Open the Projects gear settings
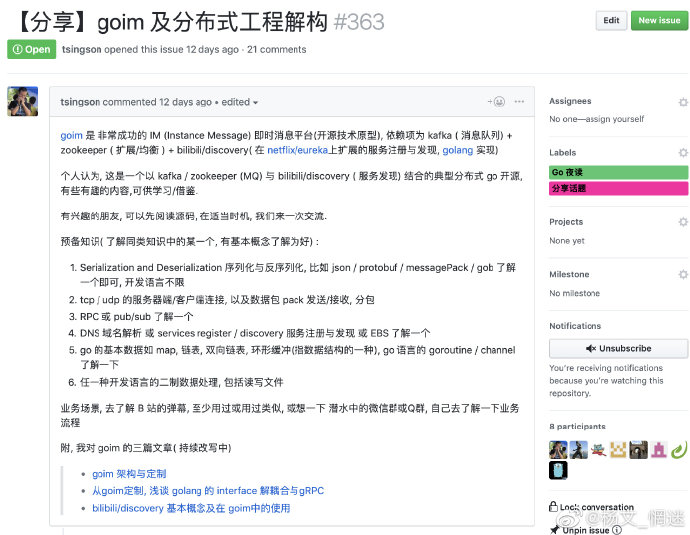 [683, 222]
